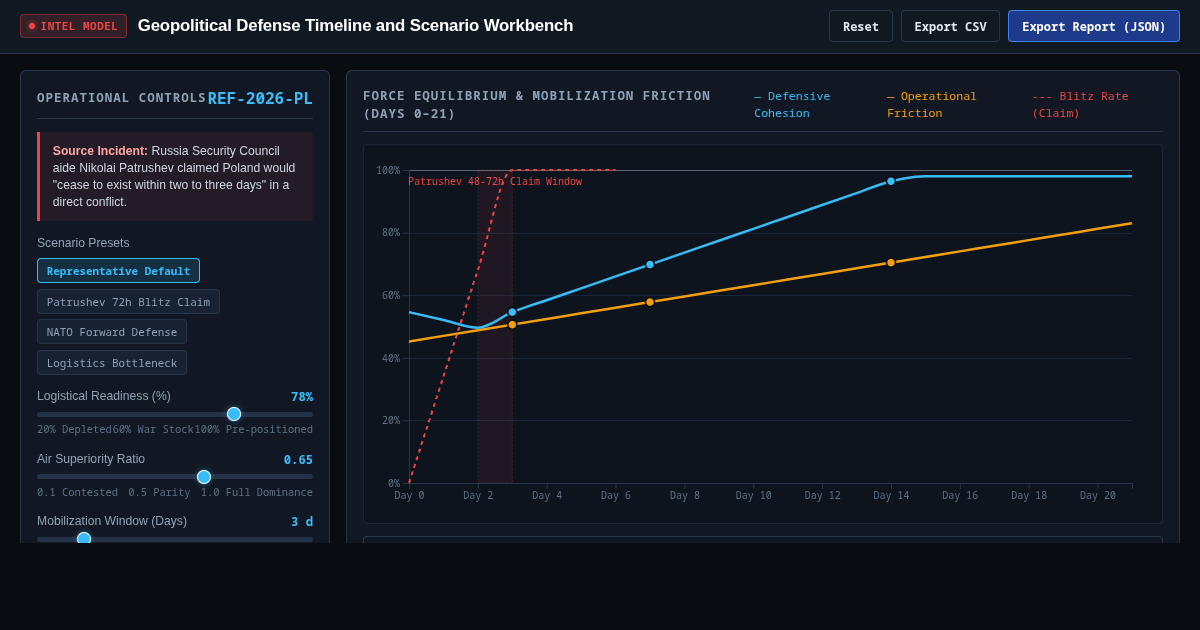Select Representative Default preset
Viewport: 1200px width, 630px height.
(x=118, y=271)
